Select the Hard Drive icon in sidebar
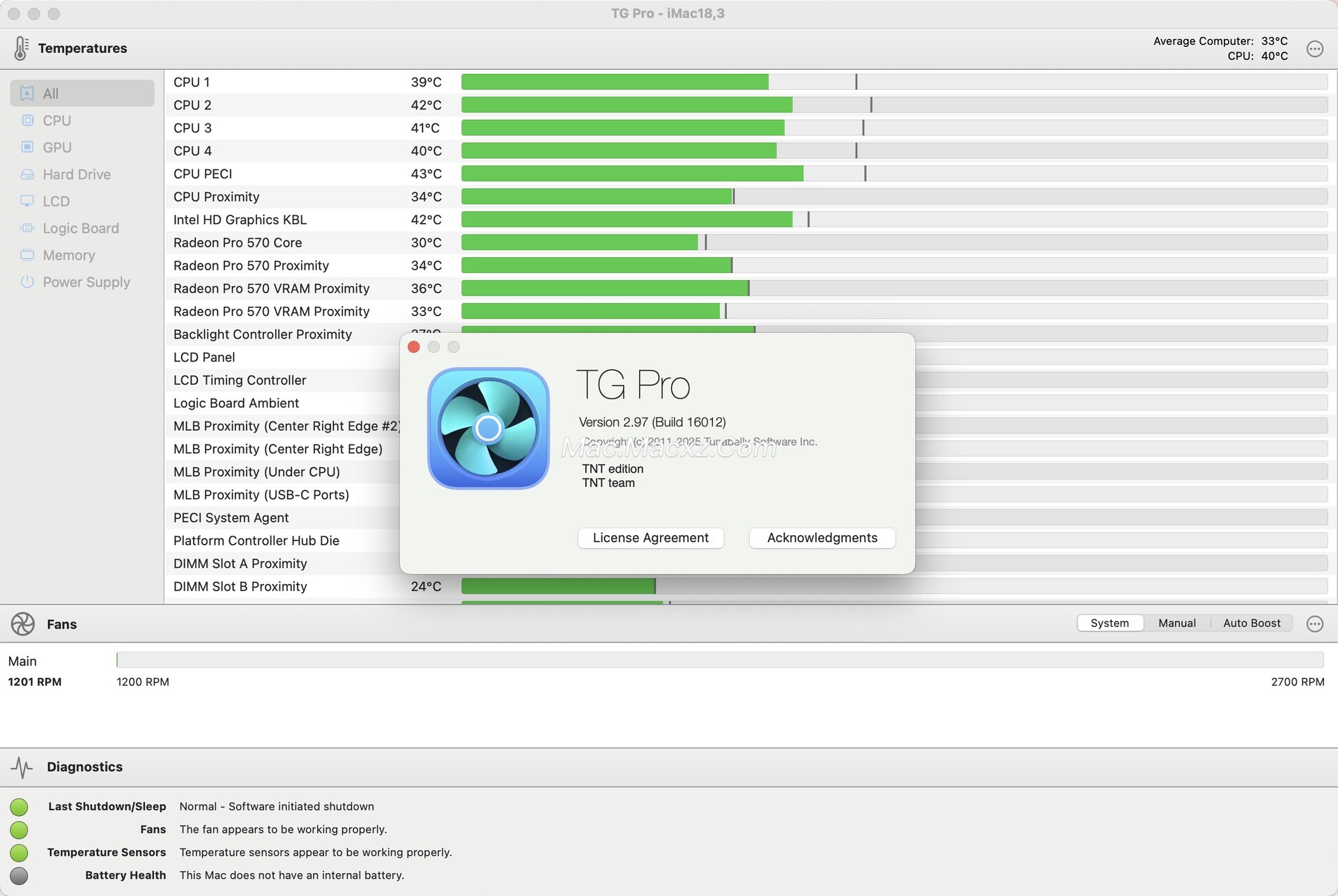 27,174
